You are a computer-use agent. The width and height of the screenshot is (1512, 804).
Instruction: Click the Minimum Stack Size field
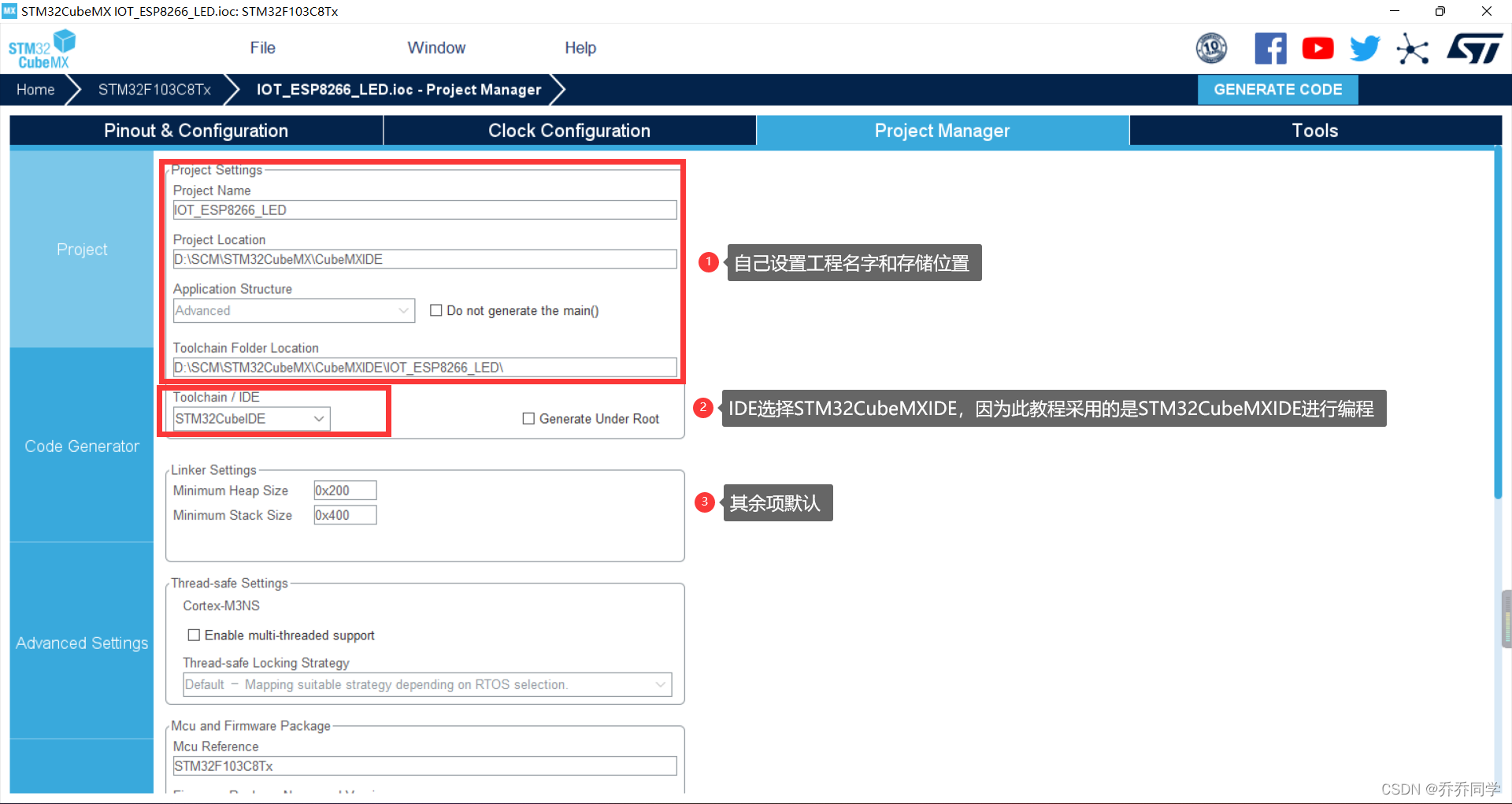(x=345, y=515)
